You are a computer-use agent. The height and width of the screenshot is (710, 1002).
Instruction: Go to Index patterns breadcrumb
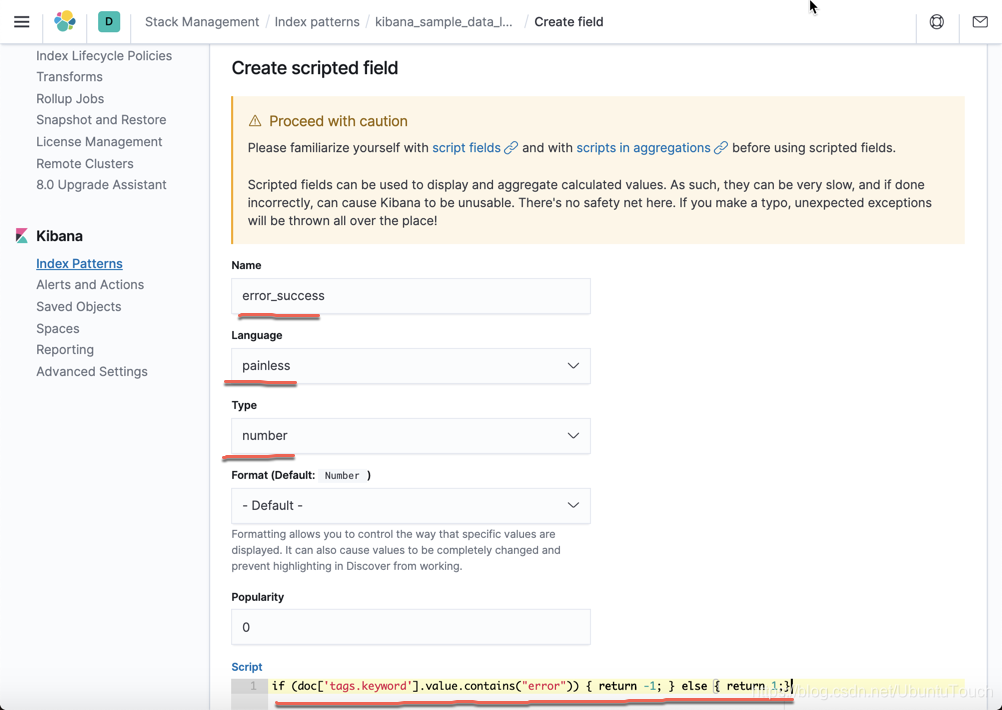pos(317,22)
